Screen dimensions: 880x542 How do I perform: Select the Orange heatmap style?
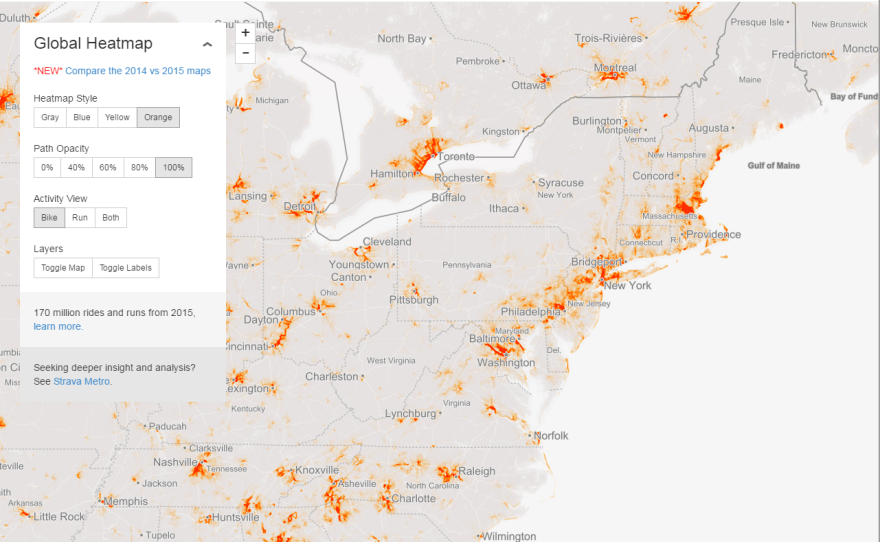pyautogui.click(x=158, y=117)
